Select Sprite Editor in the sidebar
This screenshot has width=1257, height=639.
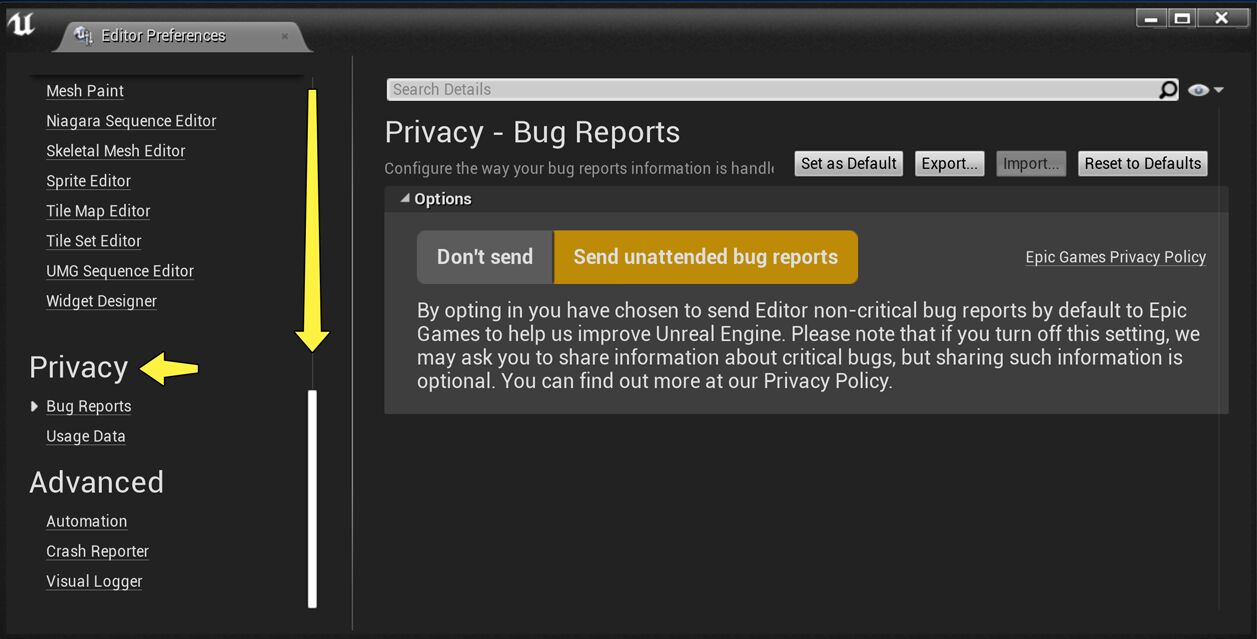click(88, 181)
